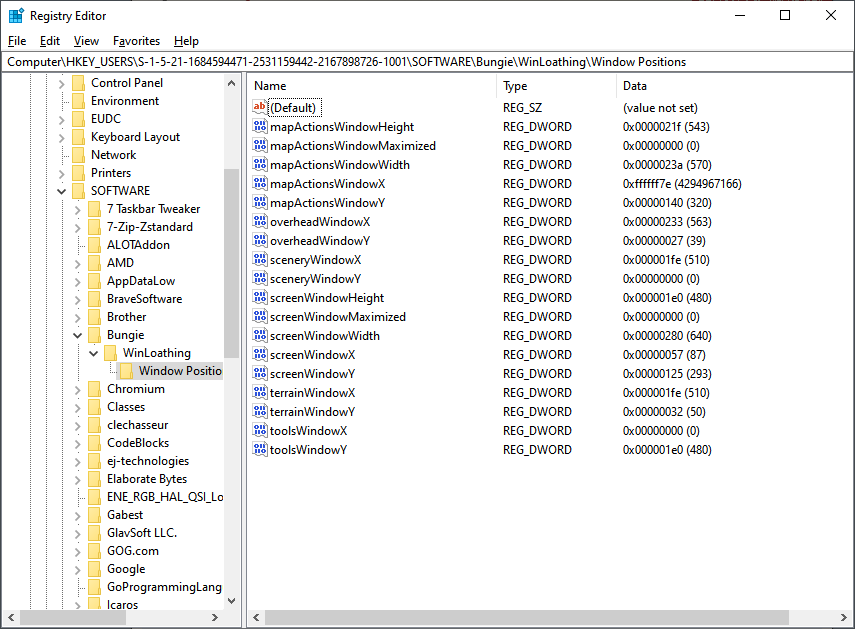Expand the Google key node

[x=77, y=569]
